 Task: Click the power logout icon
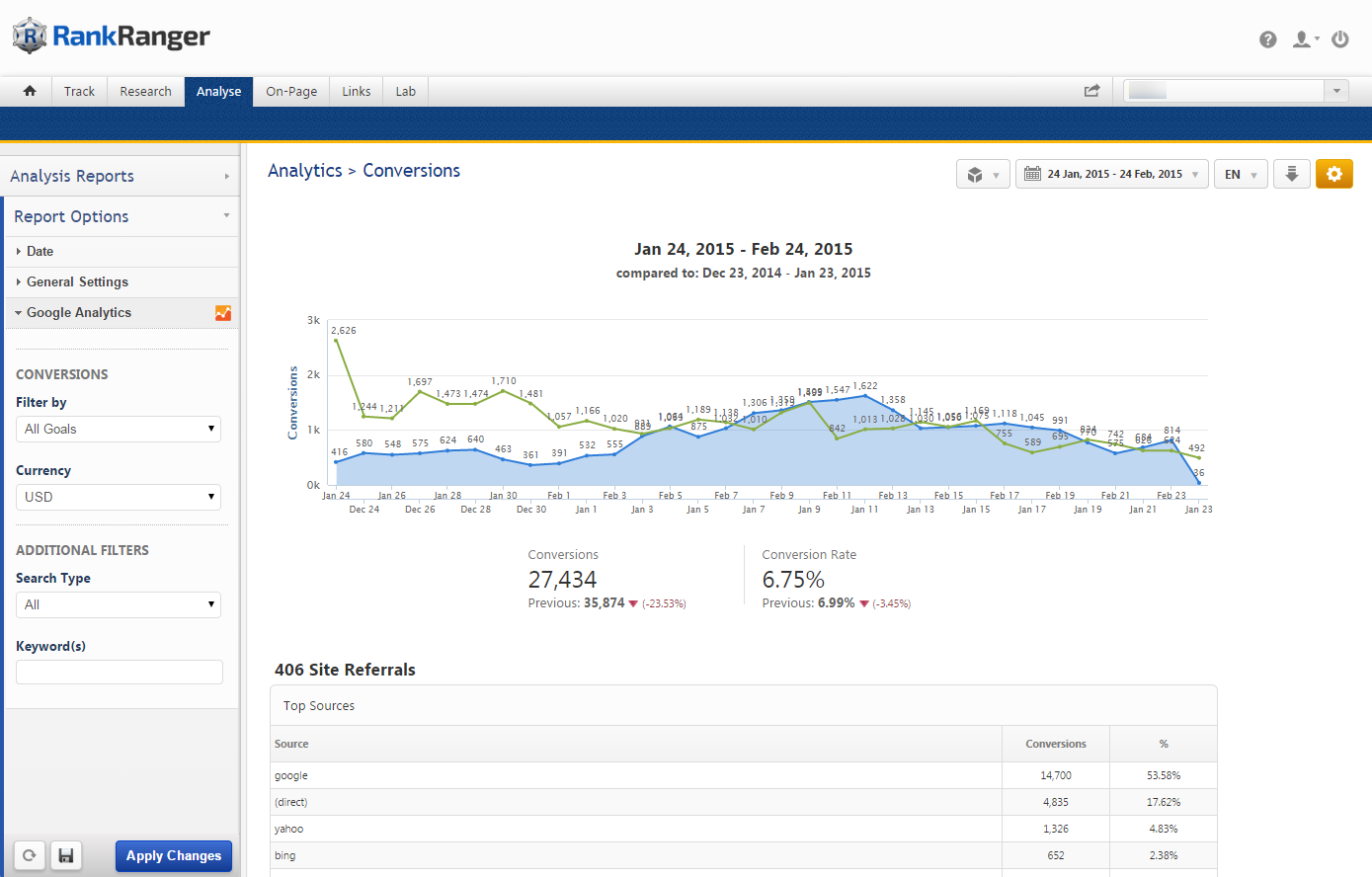pos(1340,40)
